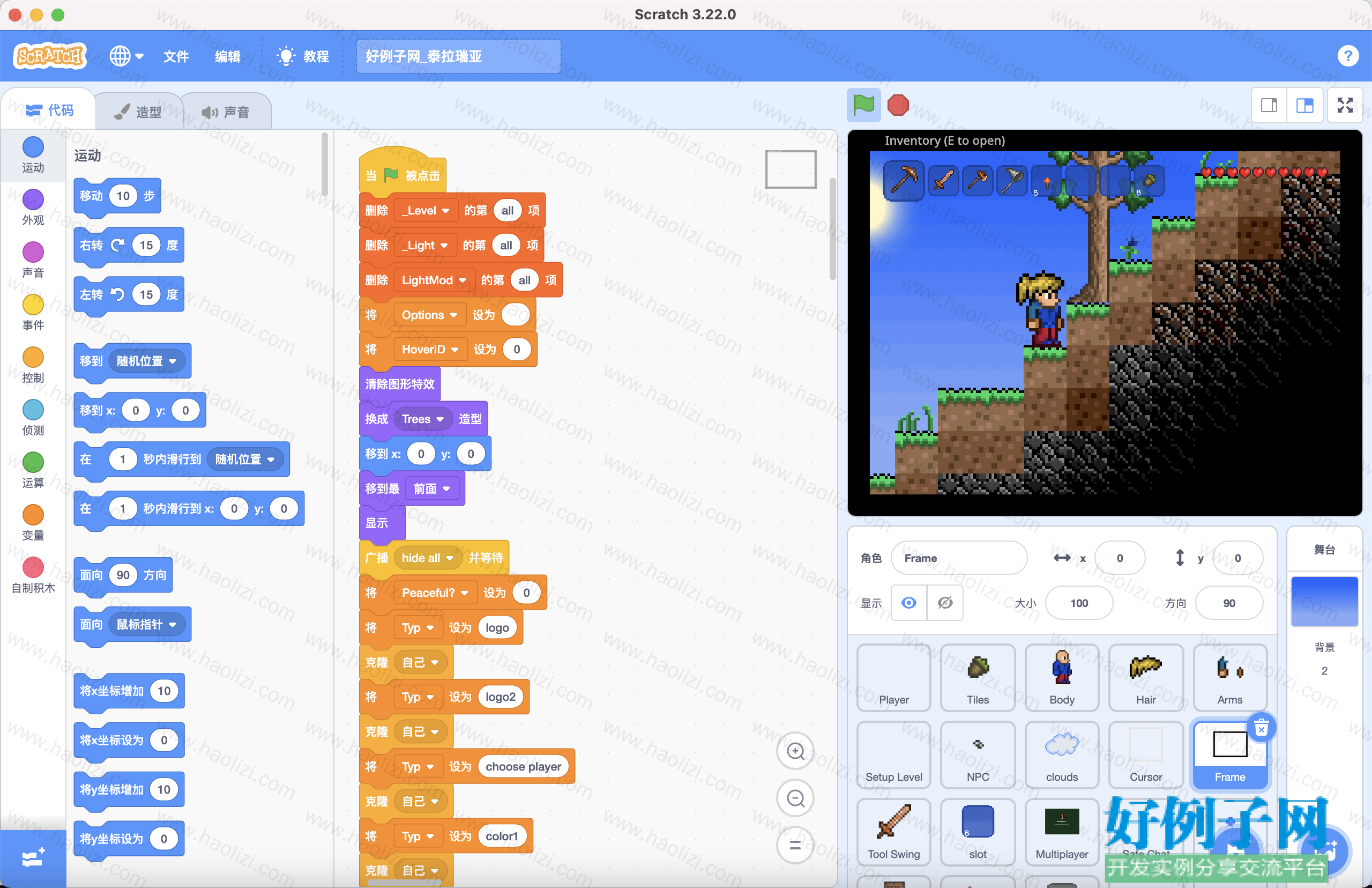Open the language globe menu
The width and height of the screenshot is (1372, 888).
[126, 56]
